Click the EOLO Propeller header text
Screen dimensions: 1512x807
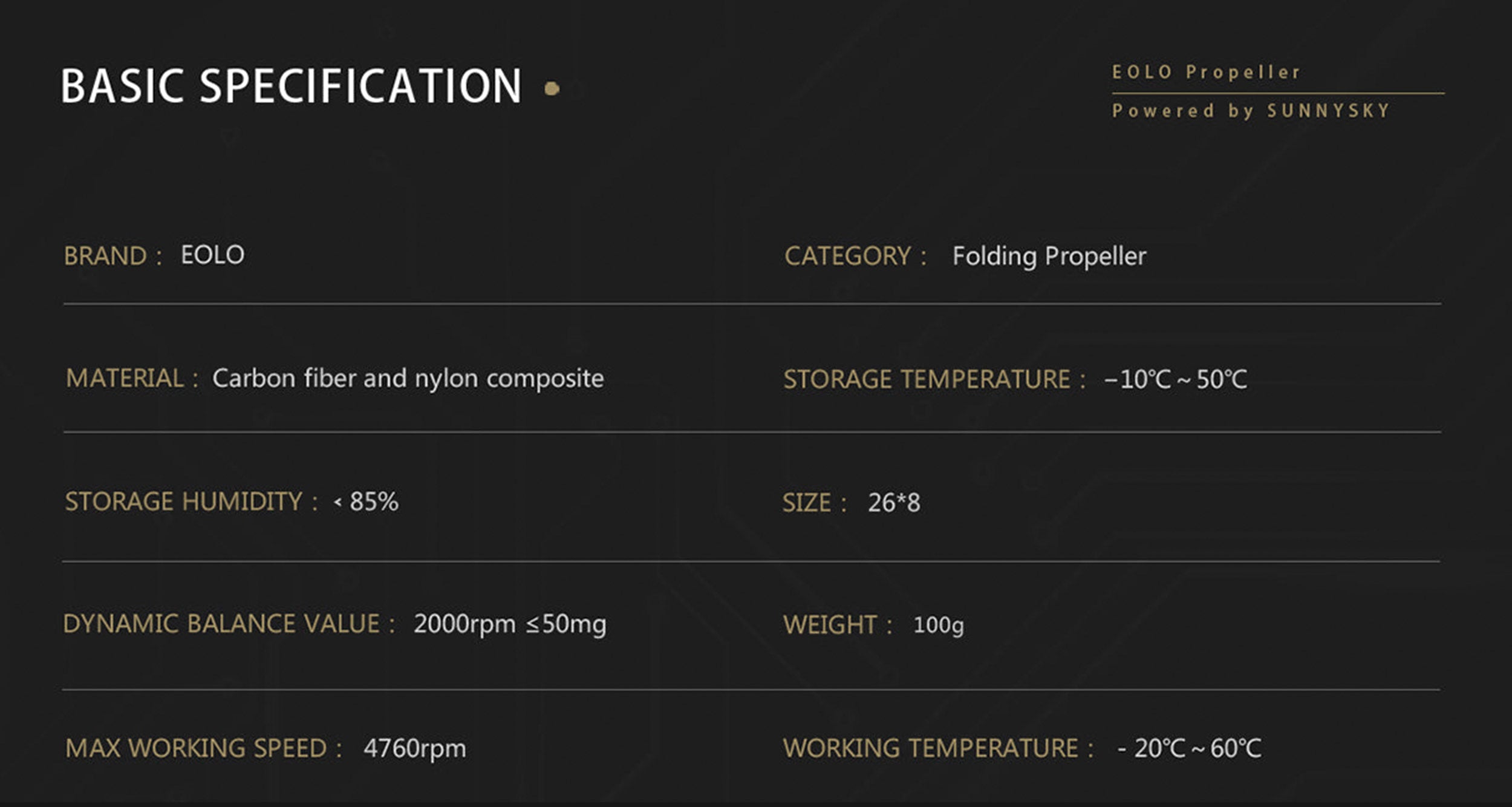[x=1206, y=73]
